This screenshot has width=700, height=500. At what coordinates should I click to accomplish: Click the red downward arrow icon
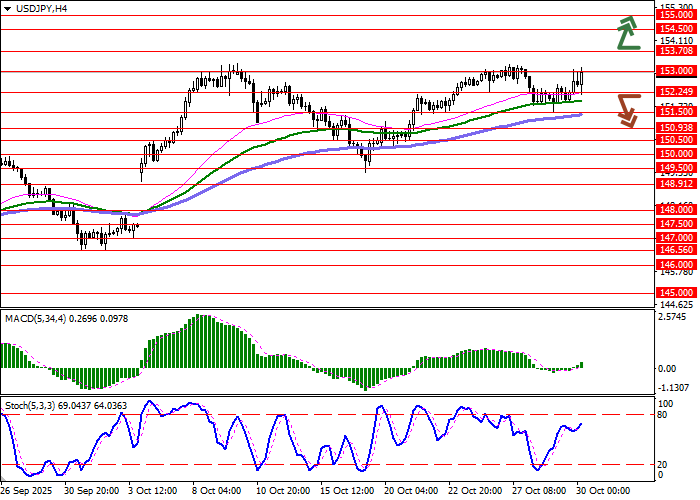(x=627, y=109)
